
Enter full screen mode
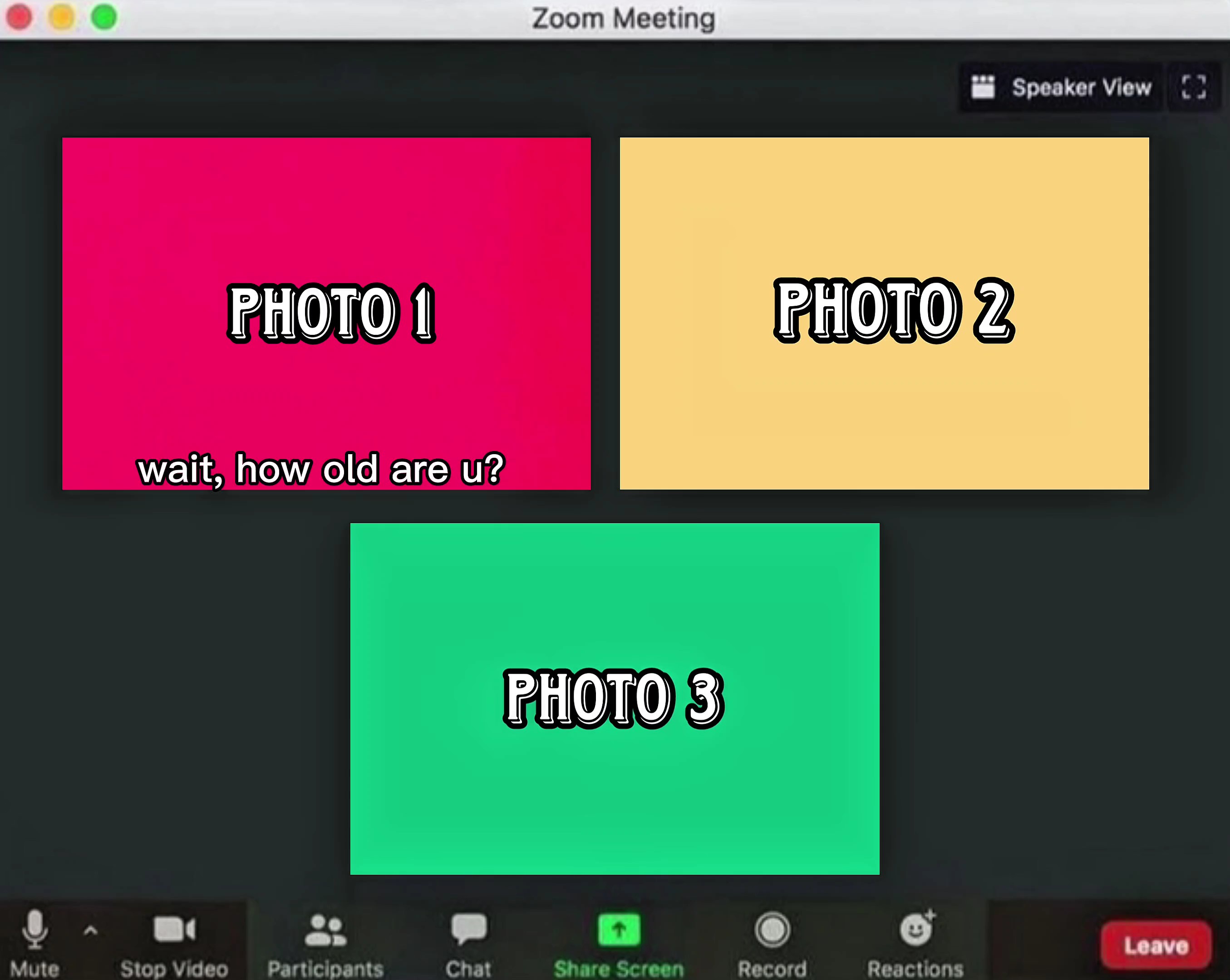click(x=1194, y=87)
